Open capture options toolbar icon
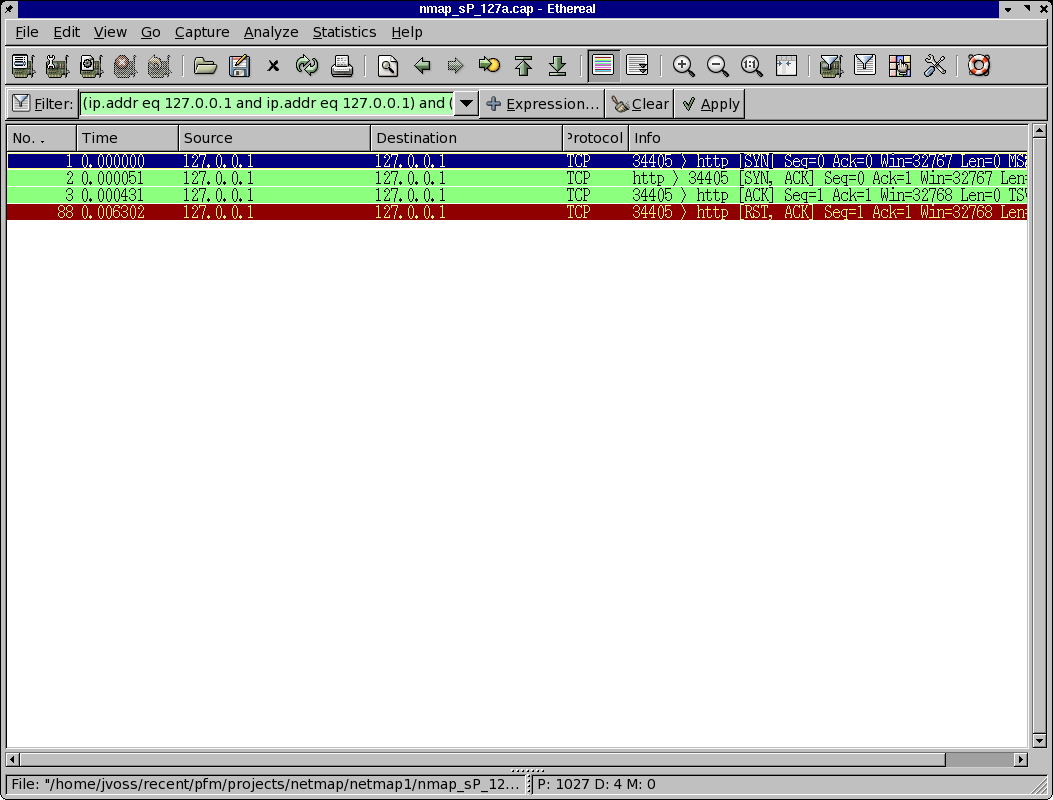1053x800 pixels. (57, 66)
